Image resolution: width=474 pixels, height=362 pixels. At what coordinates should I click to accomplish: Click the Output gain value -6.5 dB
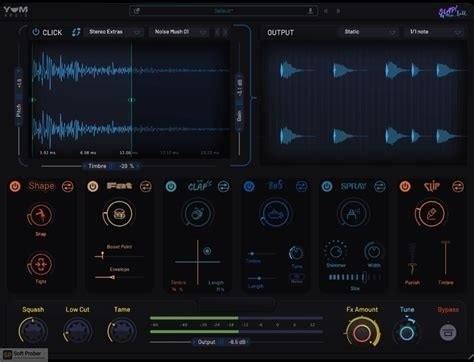coord(237,342)
